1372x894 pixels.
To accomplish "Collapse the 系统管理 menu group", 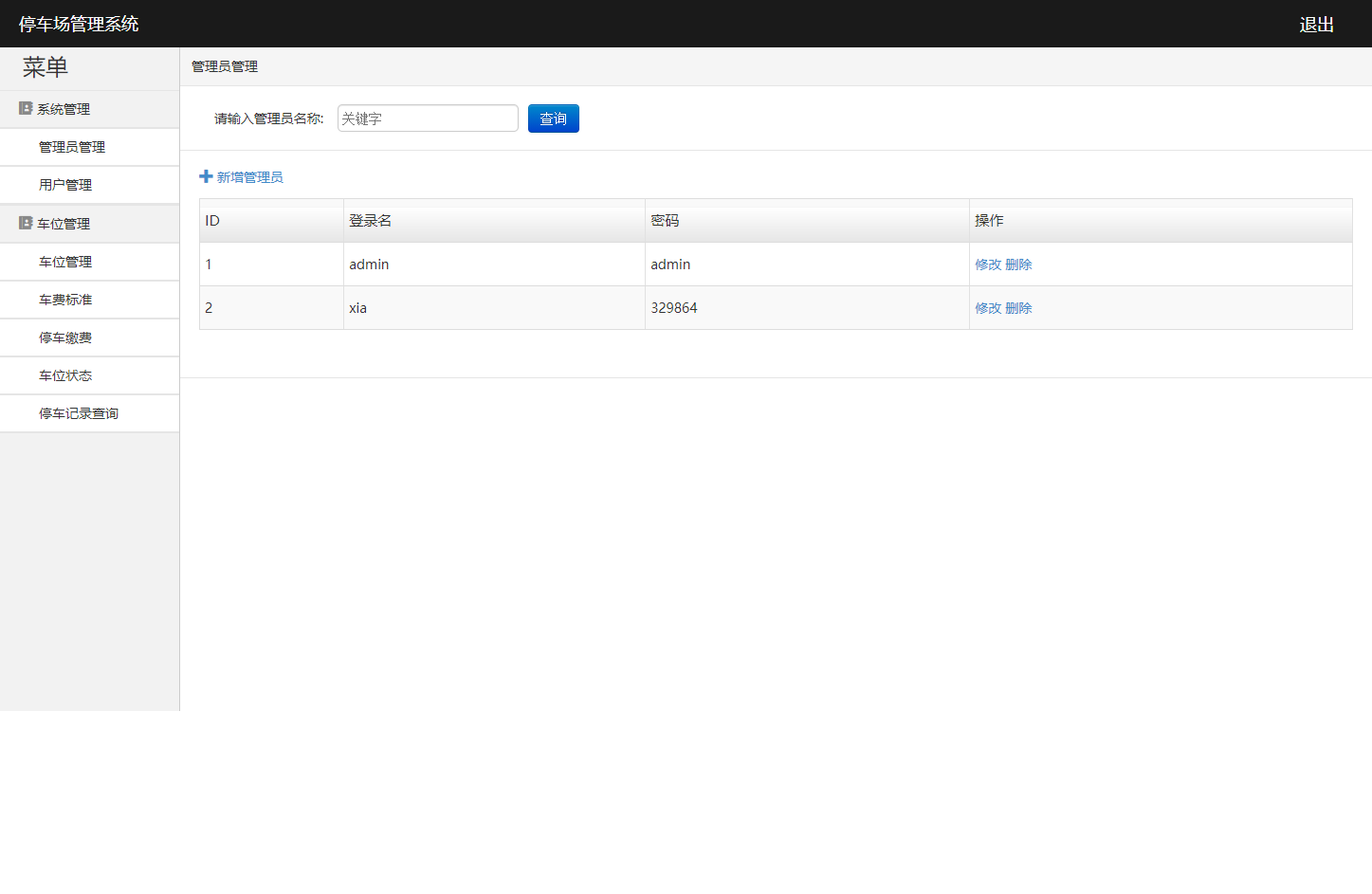I will point(64,110).
